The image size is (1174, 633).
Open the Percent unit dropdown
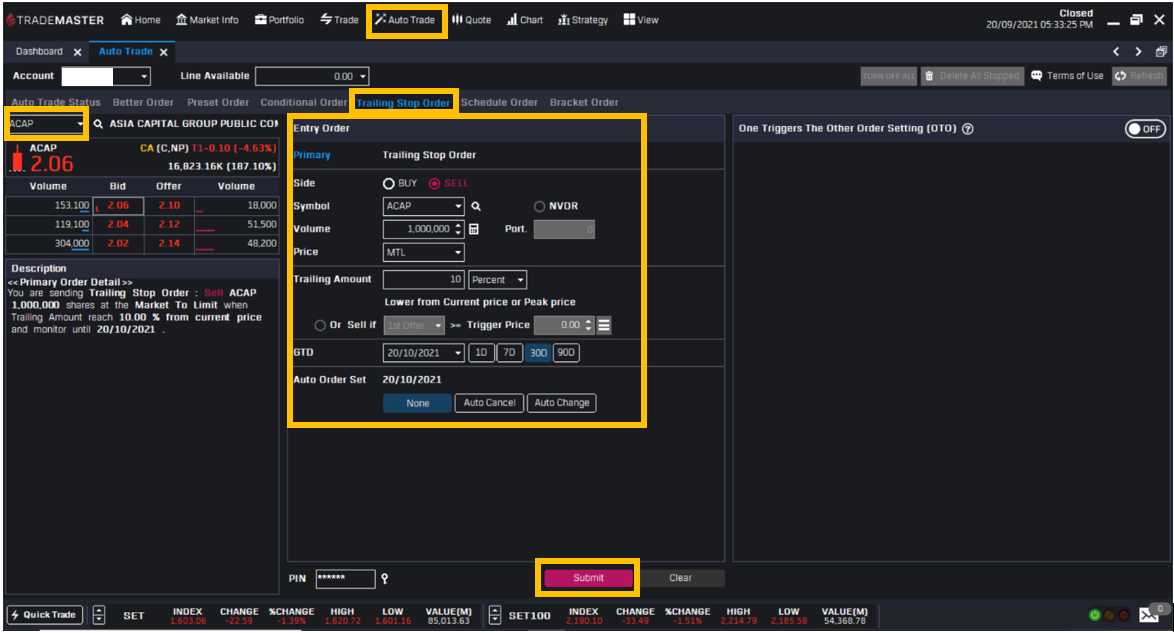pos(498,280)
